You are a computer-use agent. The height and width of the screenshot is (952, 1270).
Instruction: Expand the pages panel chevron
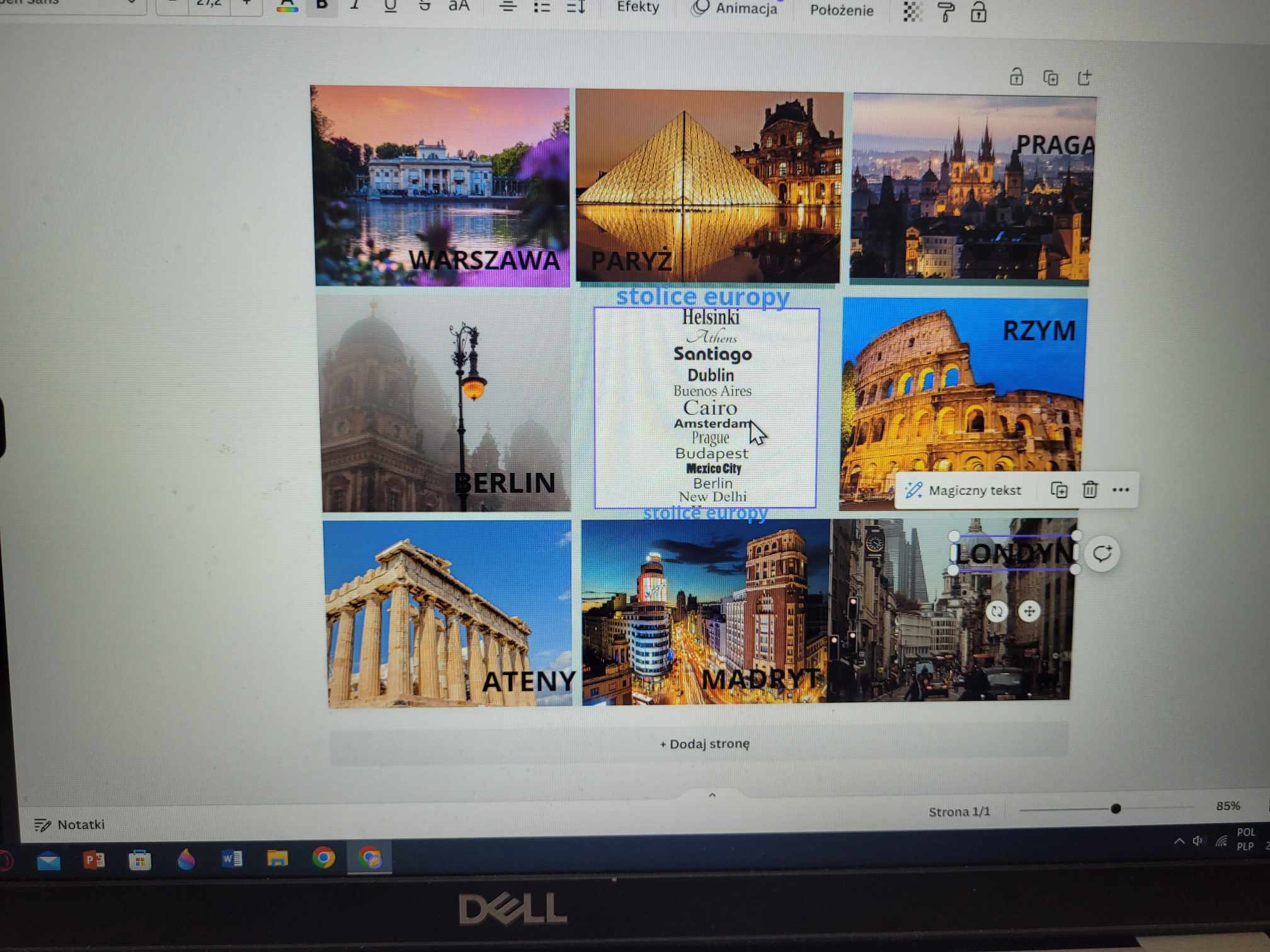[x=712, y=795]
